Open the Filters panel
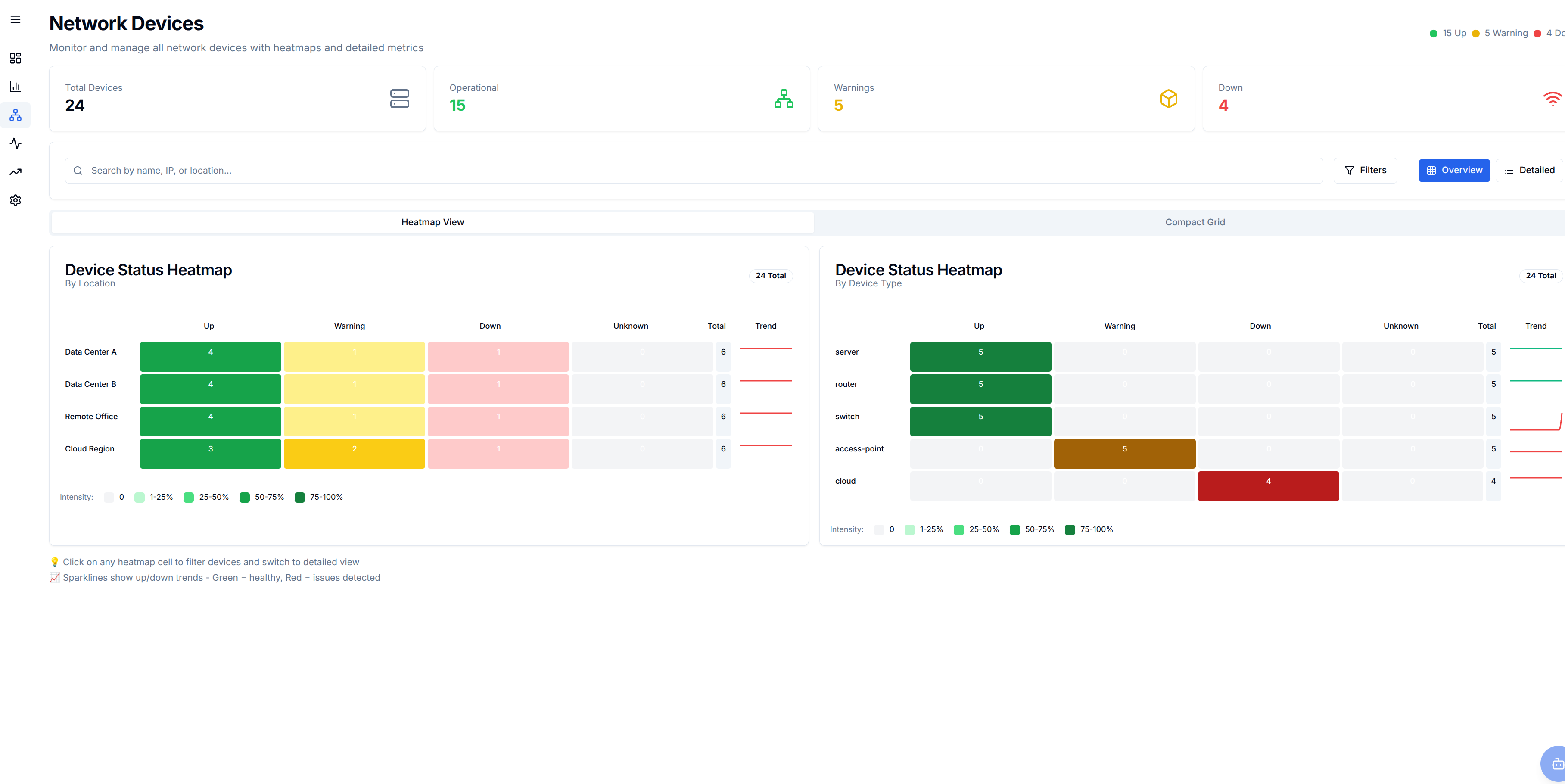Viewport: 1565px width, 784px height. pos(1365,170)
